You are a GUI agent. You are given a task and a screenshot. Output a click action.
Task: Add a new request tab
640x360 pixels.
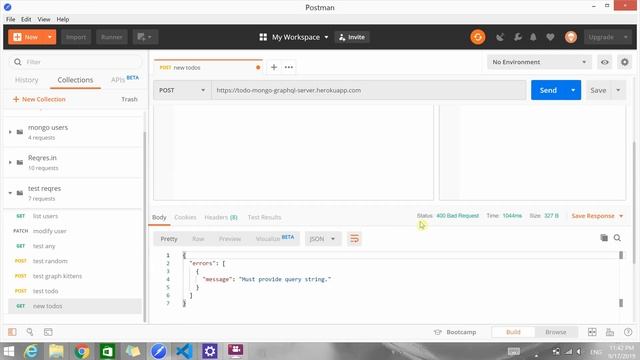(x=274, y=67)
